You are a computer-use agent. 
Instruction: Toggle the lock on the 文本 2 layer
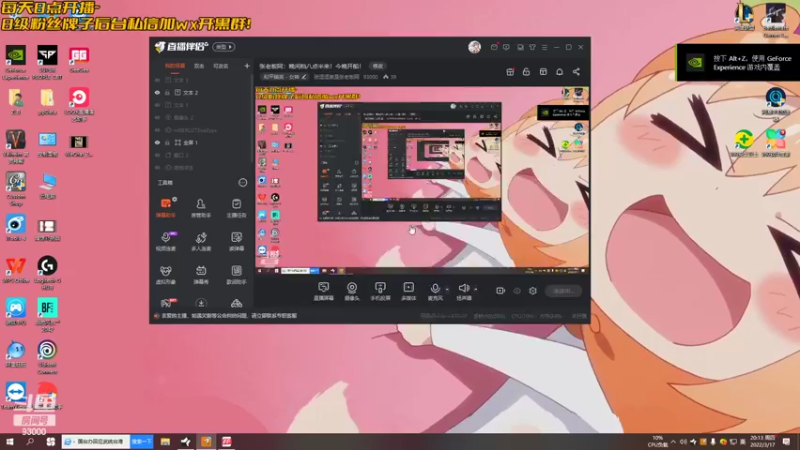point(167,92)
